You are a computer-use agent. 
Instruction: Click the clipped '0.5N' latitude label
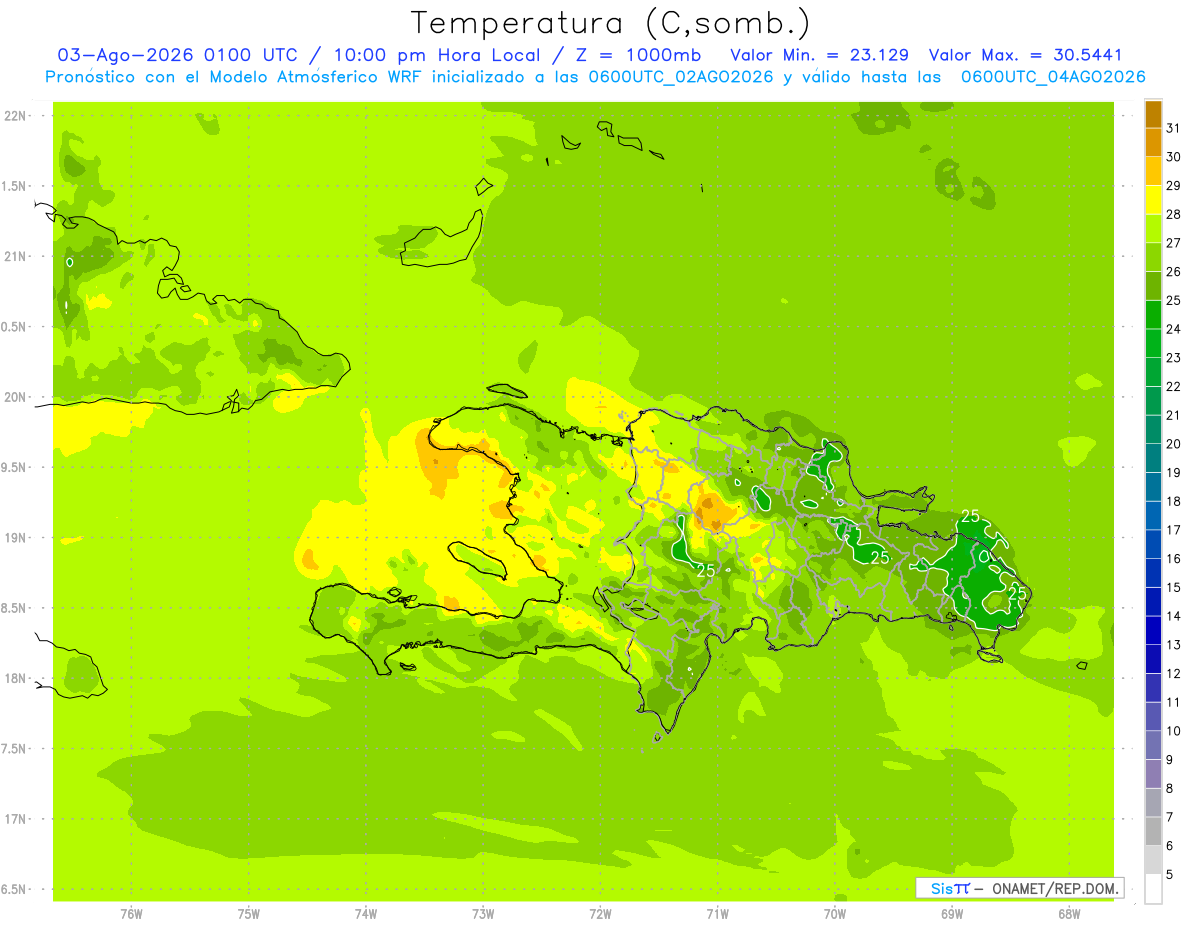15,327
